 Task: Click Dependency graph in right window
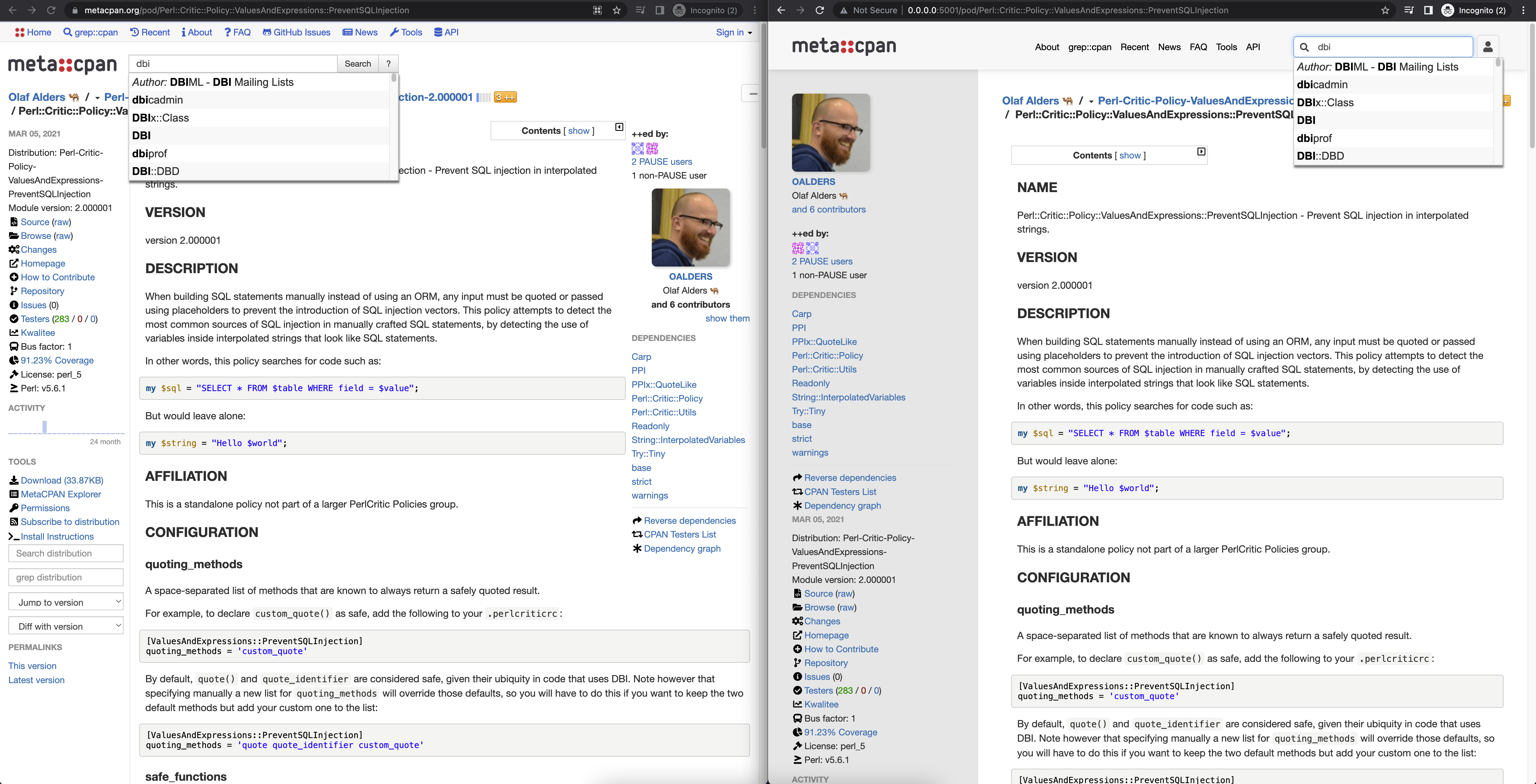point(842,505)
